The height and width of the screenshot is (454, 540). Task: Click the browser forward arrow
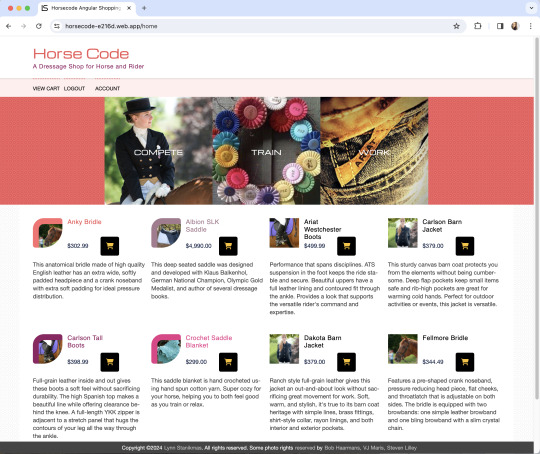tap(23, 26)
